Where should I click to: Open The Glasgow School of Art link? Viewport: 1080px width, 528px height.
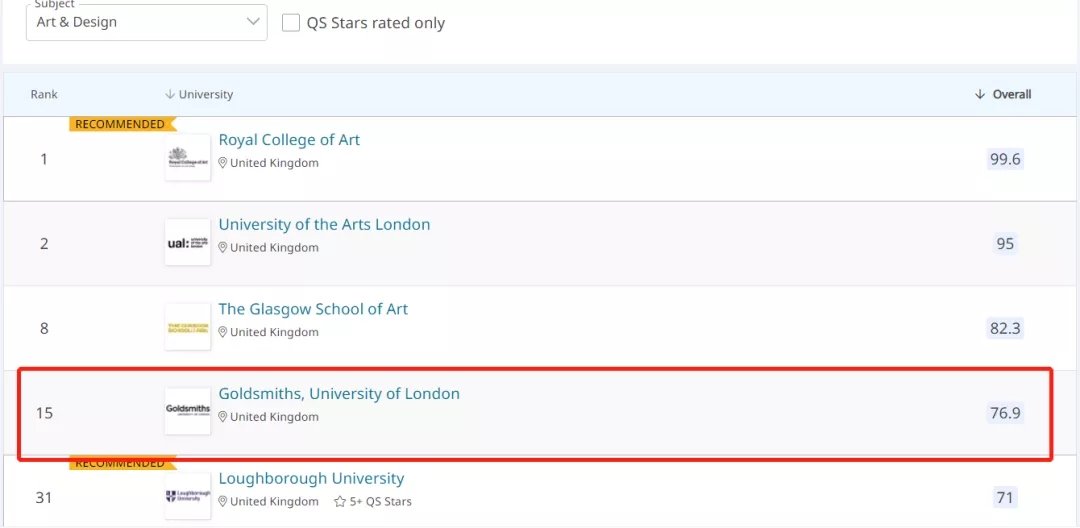pyautogui.click(x=313, y=309)
